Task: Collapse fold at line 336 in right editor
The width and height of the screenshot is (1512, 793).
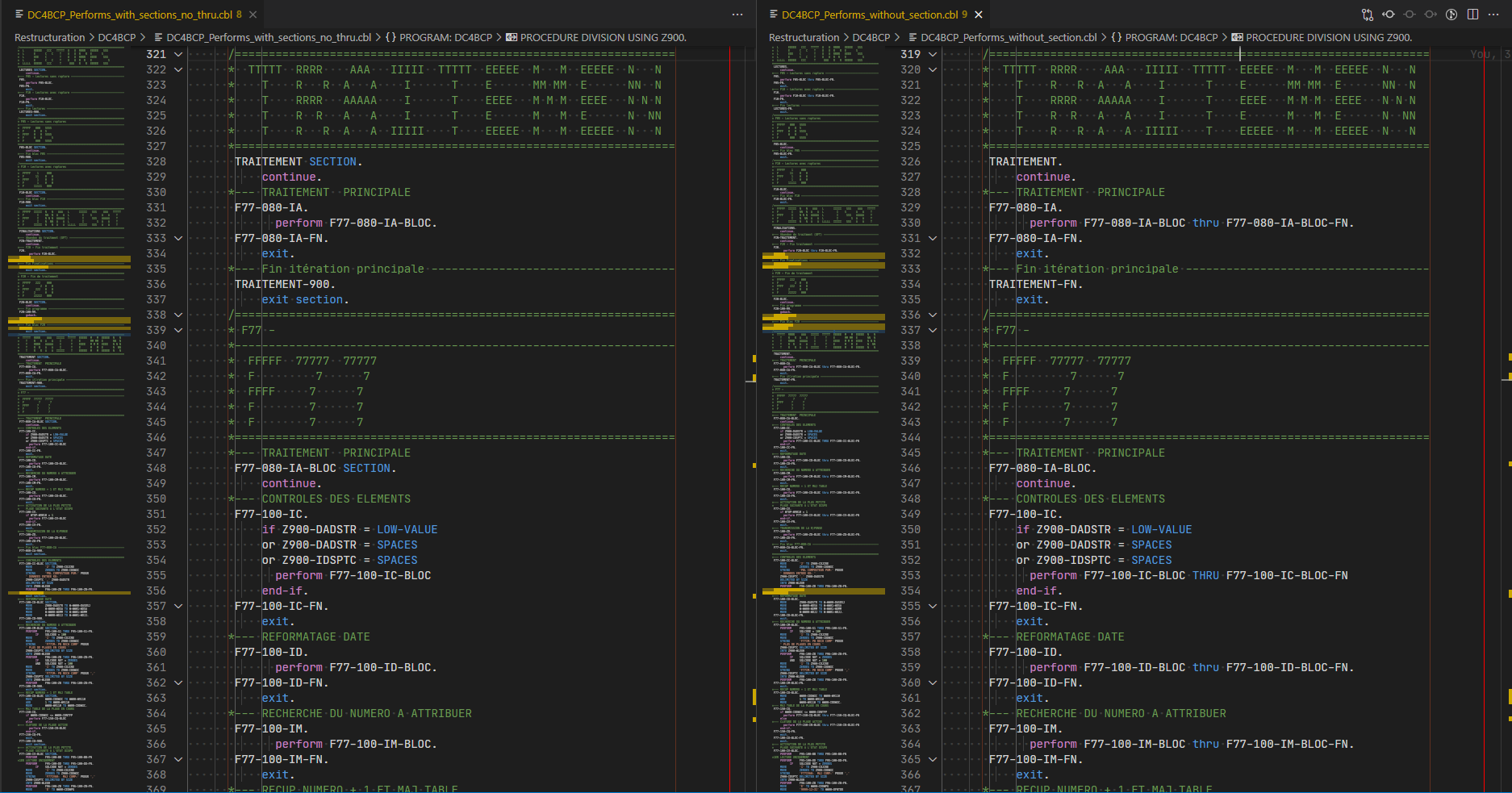Action: tap(933, 315)
